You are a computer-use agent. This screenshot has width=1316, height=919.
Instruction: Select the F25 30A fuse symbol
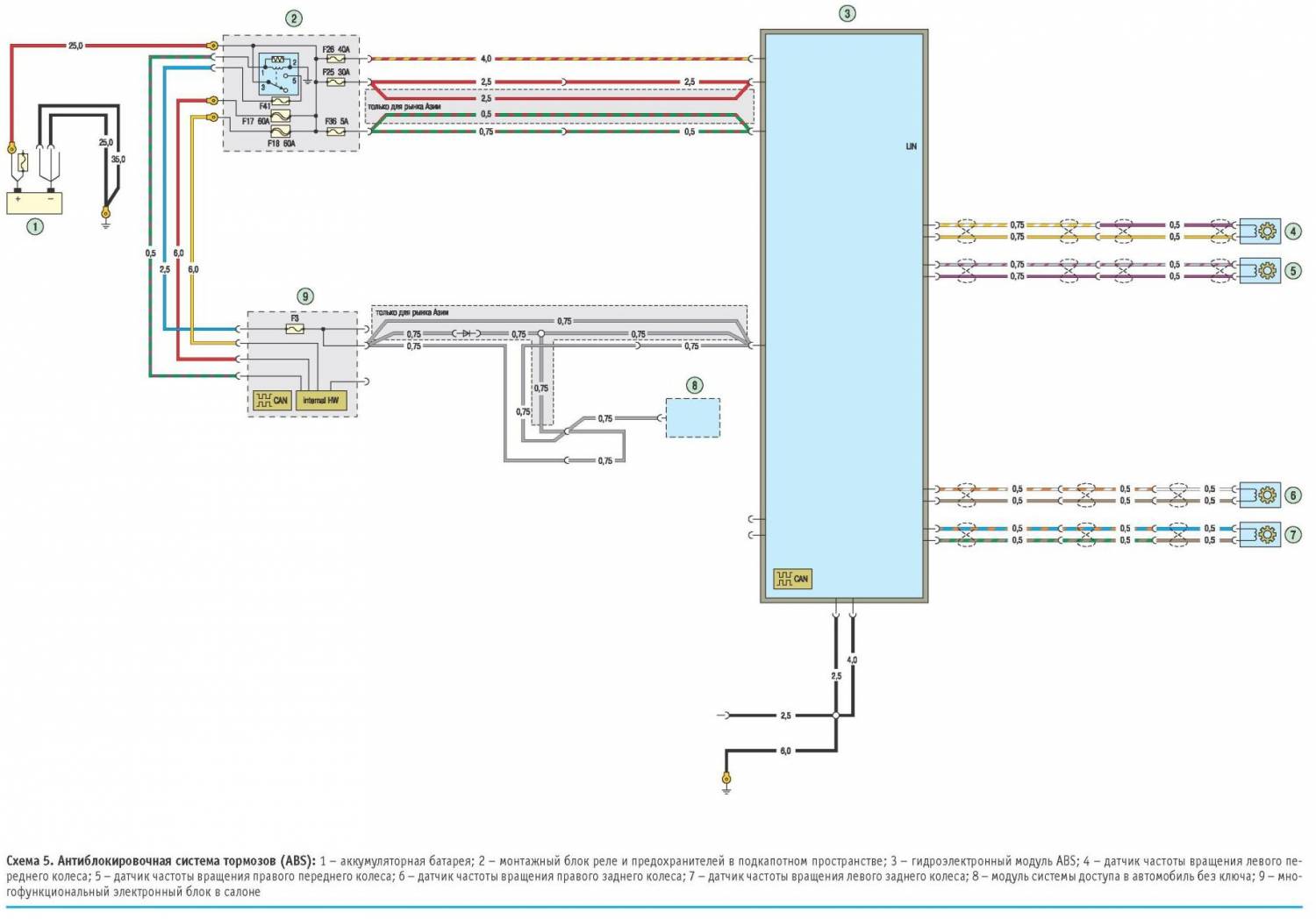tap(335, 82)
